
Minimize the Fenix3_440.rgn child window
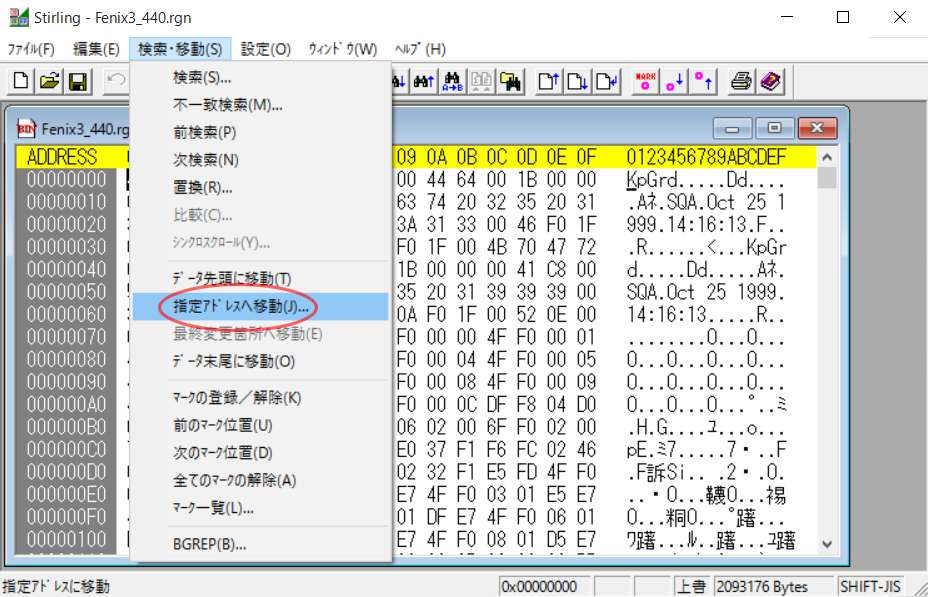point(732,128)
